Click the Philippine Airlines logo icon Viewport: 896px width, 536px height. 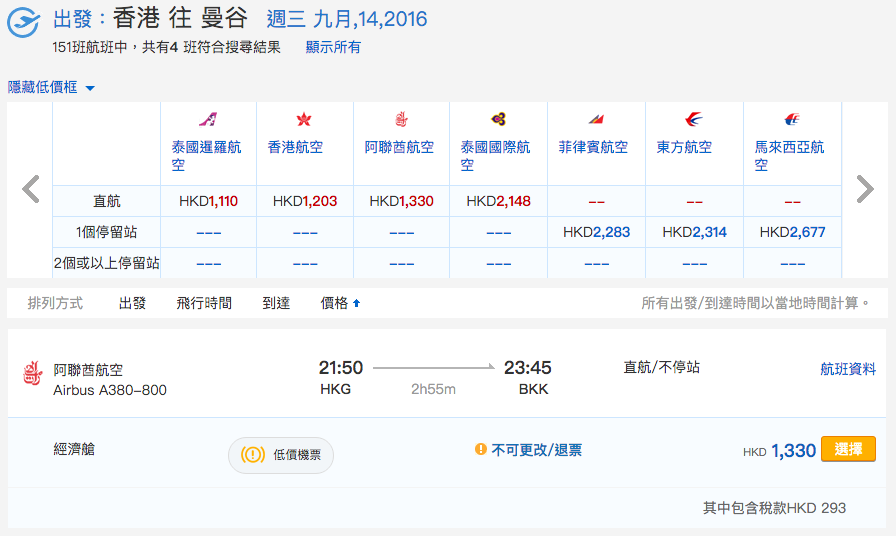[596, 119]
